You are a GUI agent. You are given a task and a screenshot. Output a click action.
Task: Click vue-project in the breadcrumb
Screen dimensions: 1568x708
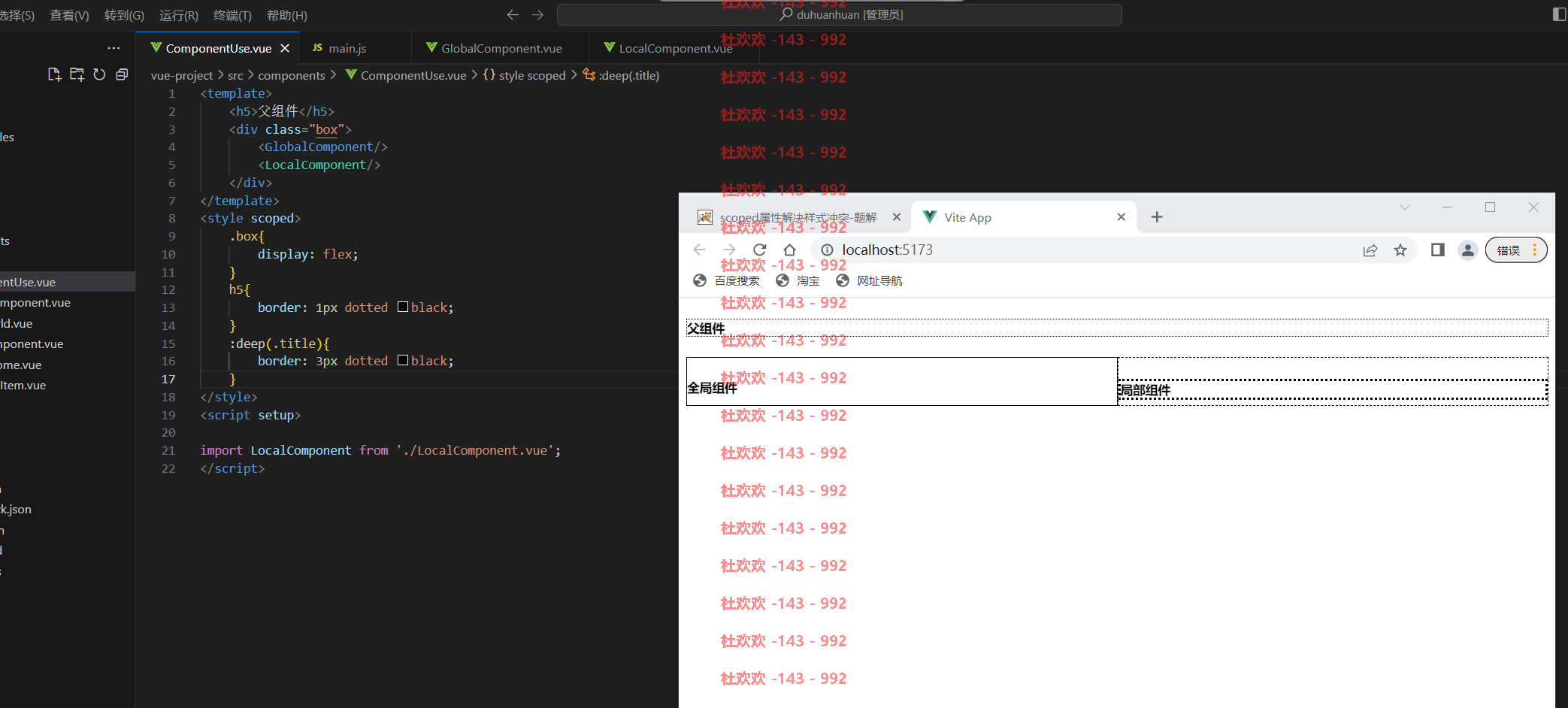click(x=182, y=75)
